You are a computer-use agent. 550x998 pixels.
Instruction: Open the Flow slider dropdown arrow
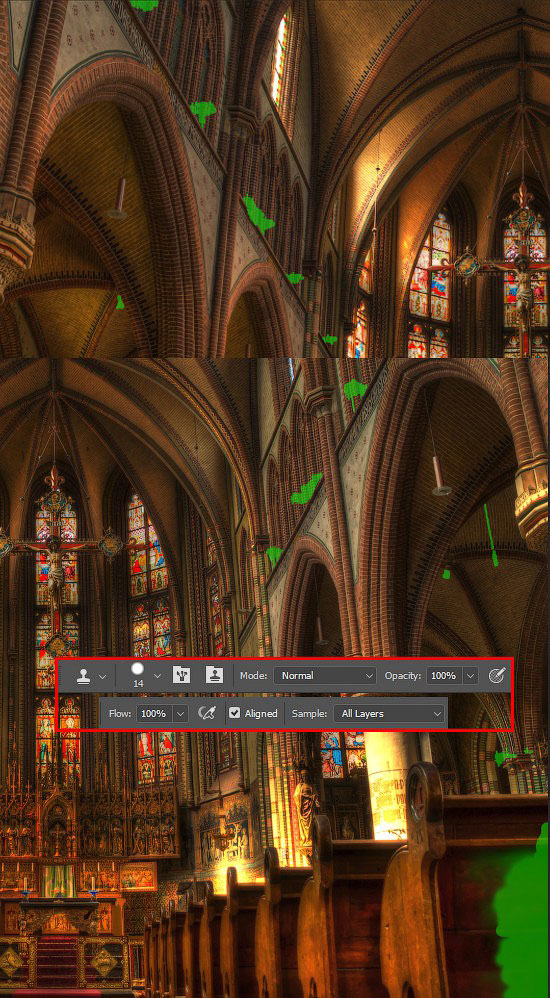(181, 713)
